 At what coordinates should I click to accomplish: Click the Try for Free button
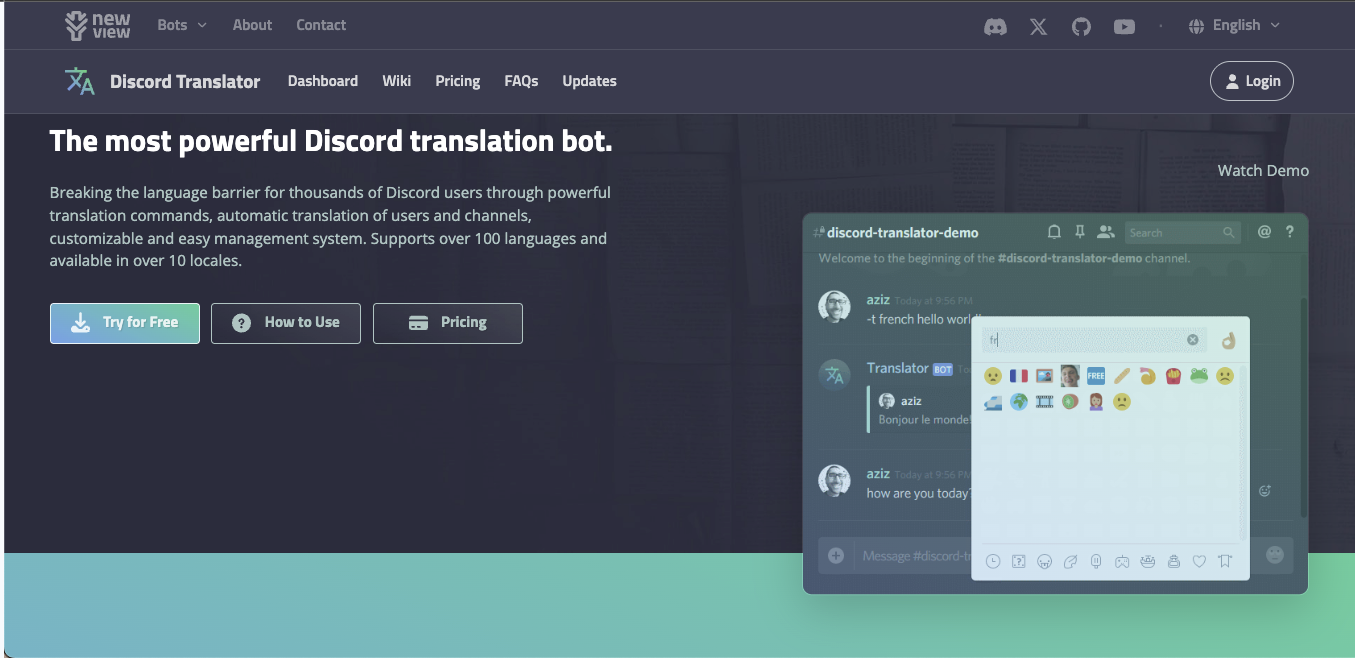[125, 323]
